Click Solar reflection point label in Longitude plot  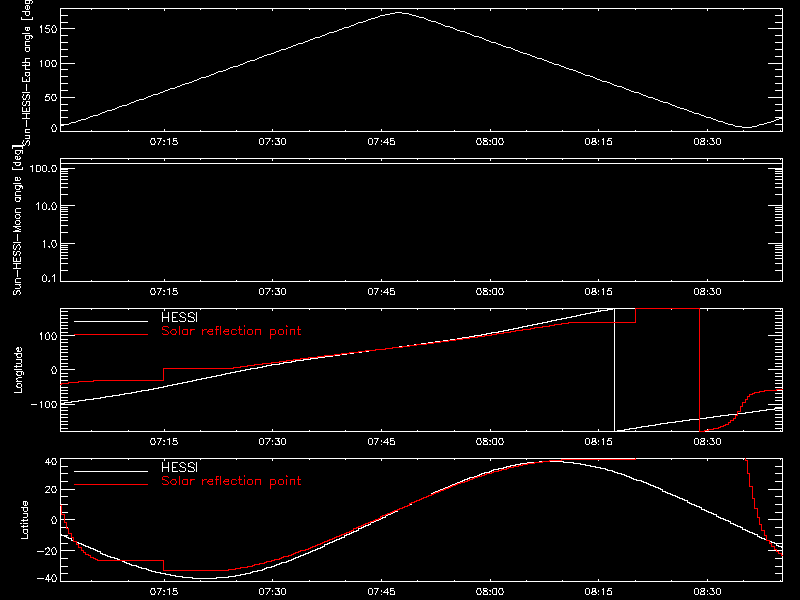coord(231,331)
